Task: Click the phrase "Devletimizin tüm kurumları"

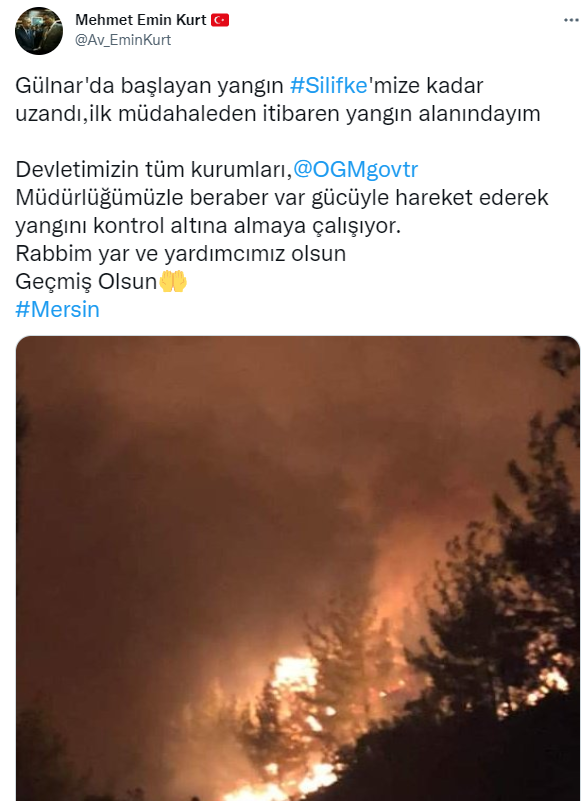Action: (x=152, y=170)
